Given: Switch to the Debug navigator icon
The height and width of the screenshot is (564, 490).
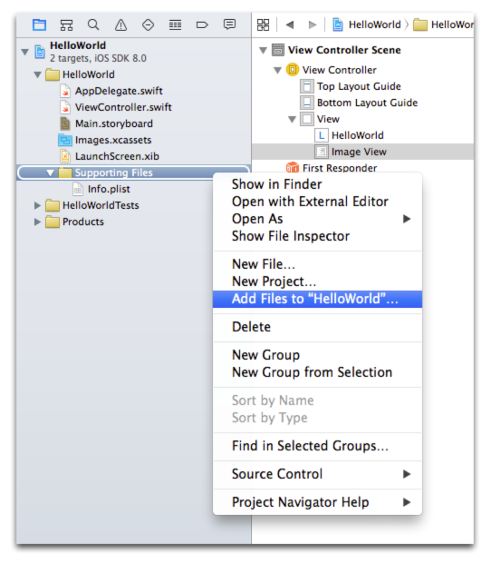Looking at the screenshot, I should tap(175, 25).
